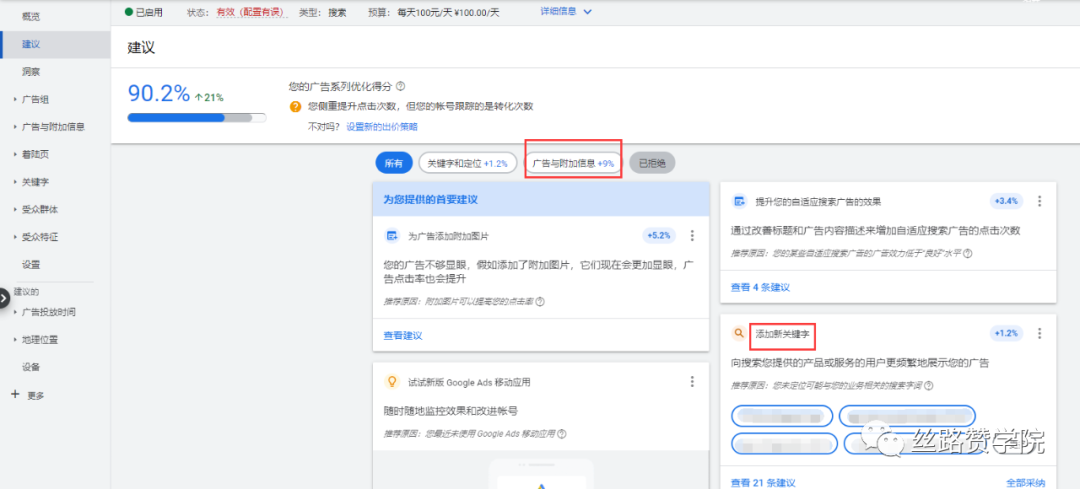Click the help icon beside 优化得分
The height and width of the screenshot is (489, 1080).
pyautogui.click(x=400, y=87)
